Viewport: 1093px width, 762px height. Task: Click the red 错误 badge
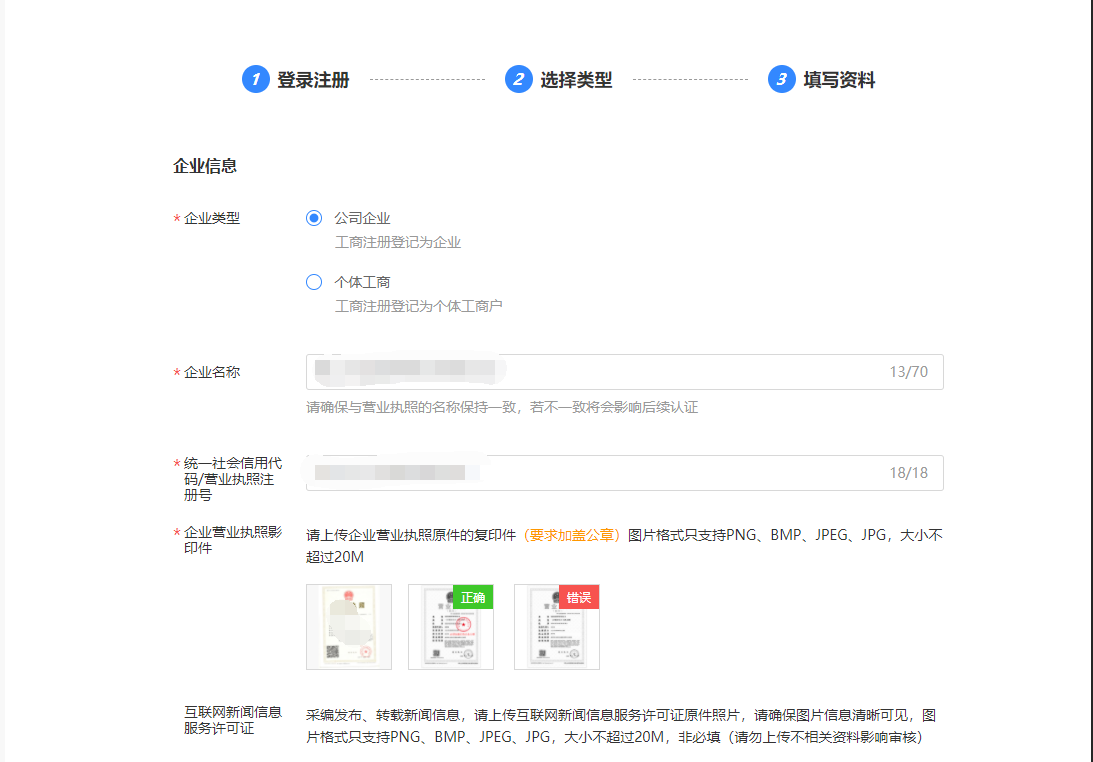click(579, 597)
